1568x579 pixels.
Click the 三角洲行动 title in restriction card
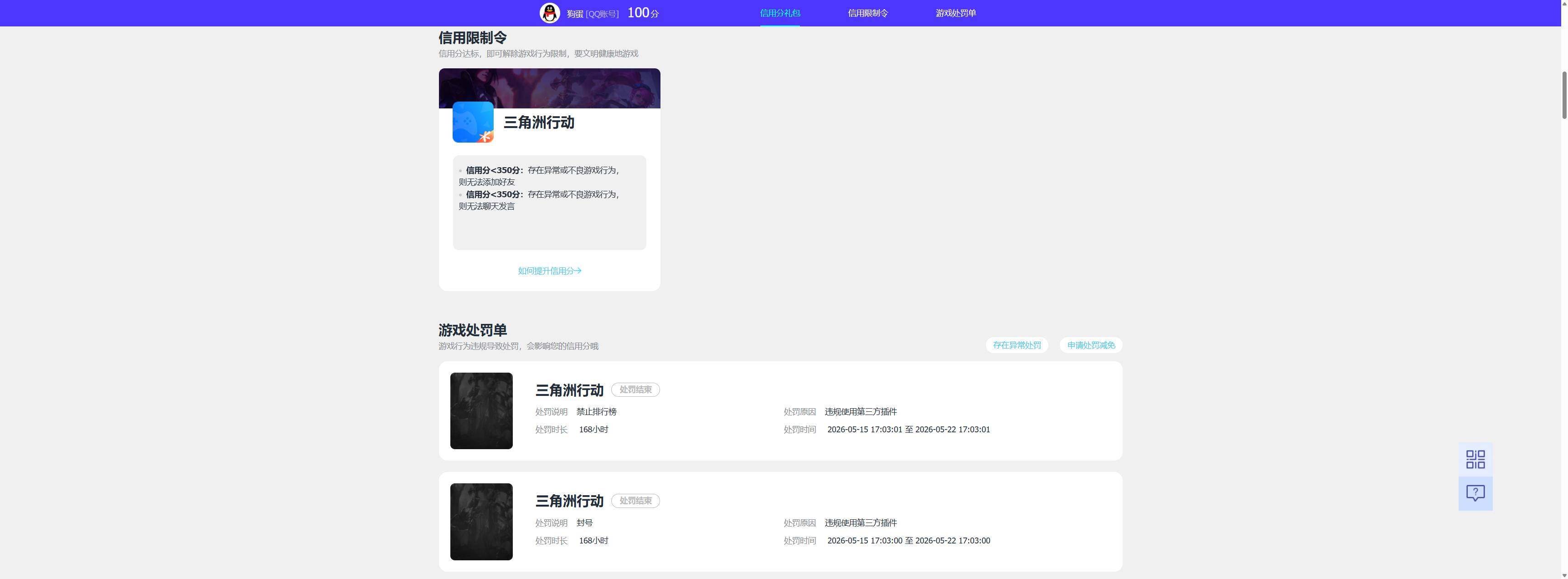[539, 122]
